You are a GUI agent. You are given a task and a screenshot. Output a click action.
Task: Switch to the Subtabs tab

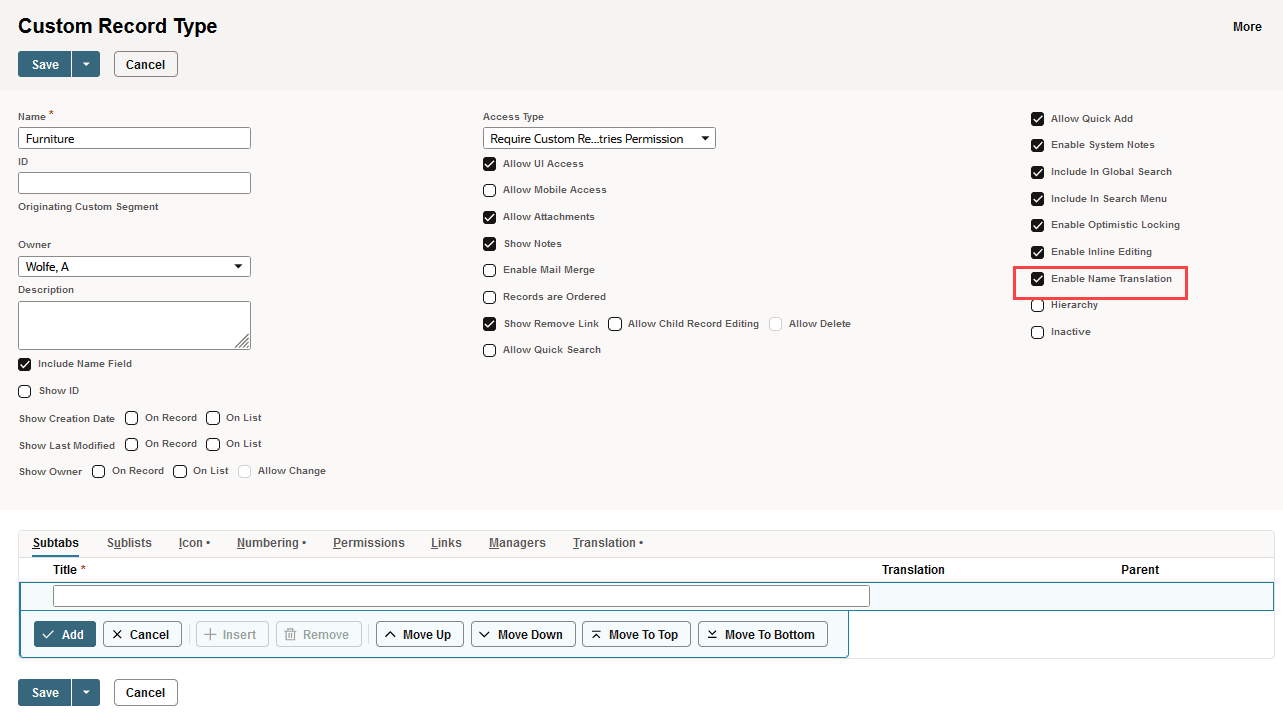[x=55, y=543]
